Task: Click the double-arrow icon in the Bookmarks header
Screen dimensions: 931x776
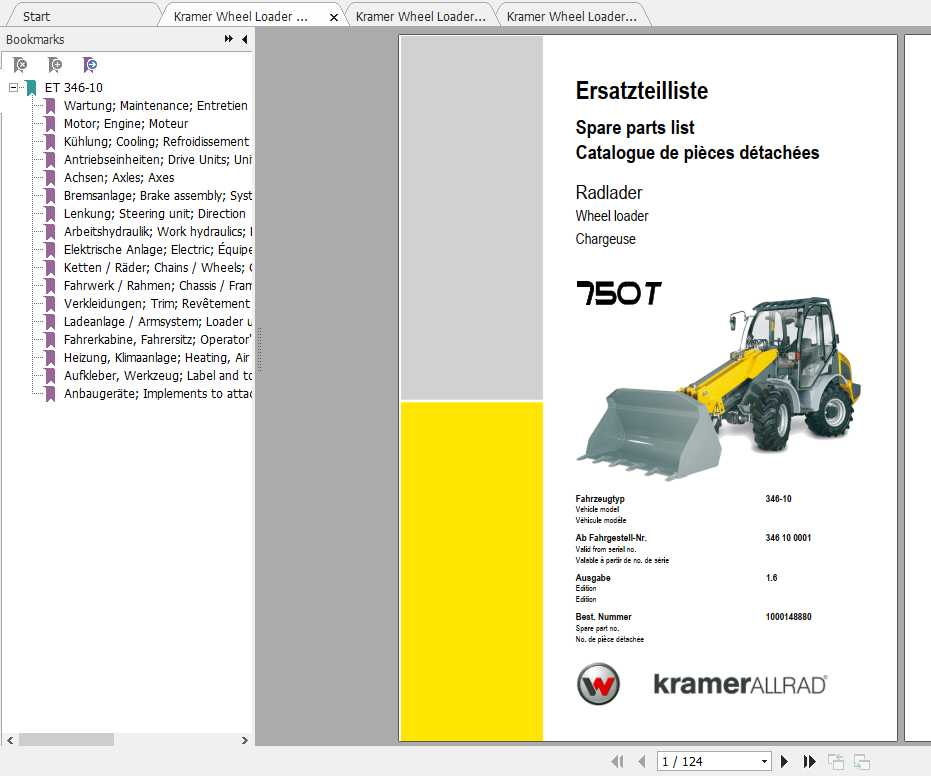Action: [229, 39]
